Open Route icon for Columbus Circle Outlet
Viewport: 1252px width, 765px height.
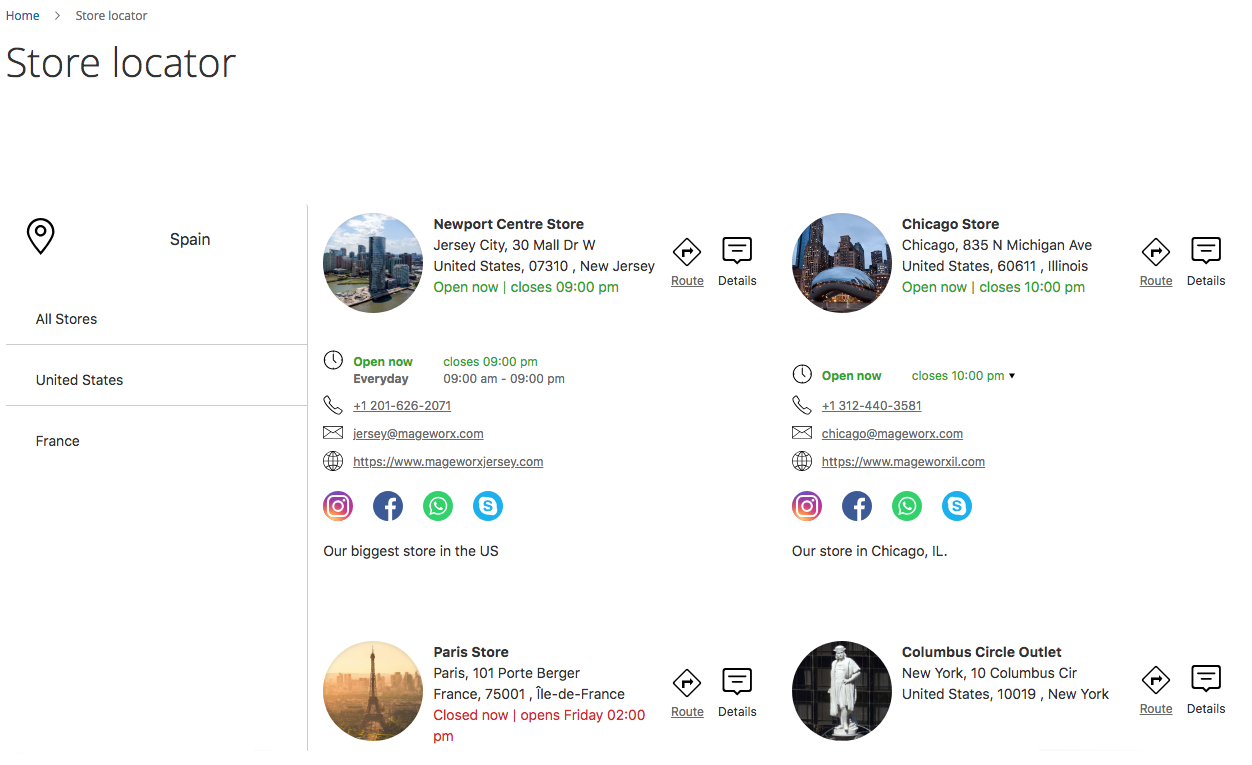(x=1156, y=680)
